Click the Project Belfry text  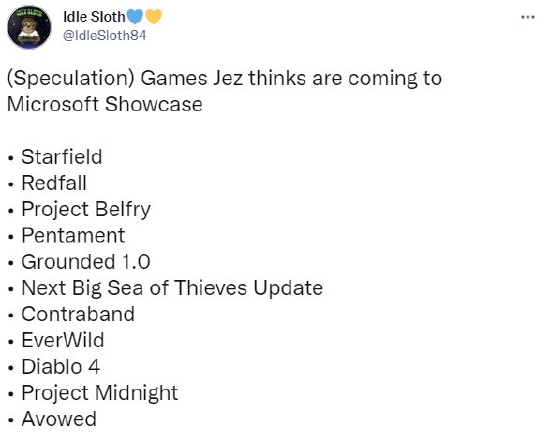tap(86, 209)
